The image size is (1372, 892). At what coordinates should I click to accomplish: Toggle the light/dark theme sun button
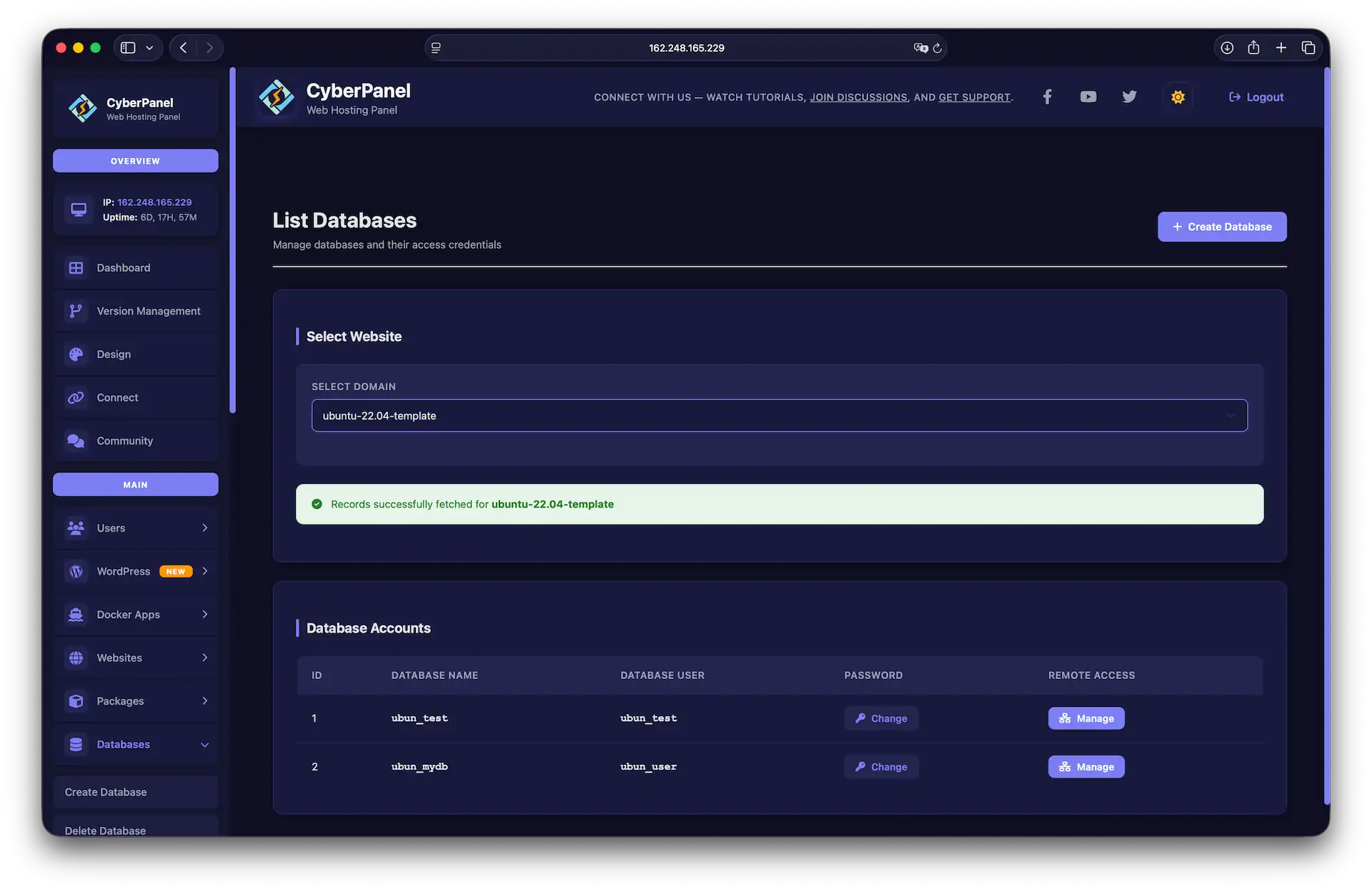1178,97
